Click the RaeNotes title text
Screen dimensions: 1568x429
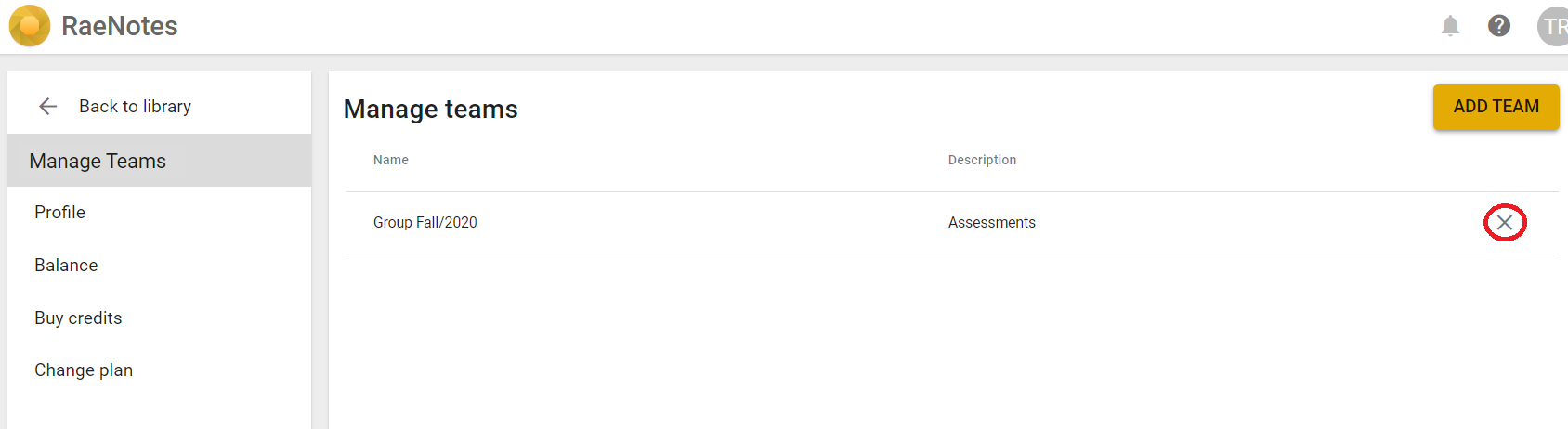click(x=120, y=26)
